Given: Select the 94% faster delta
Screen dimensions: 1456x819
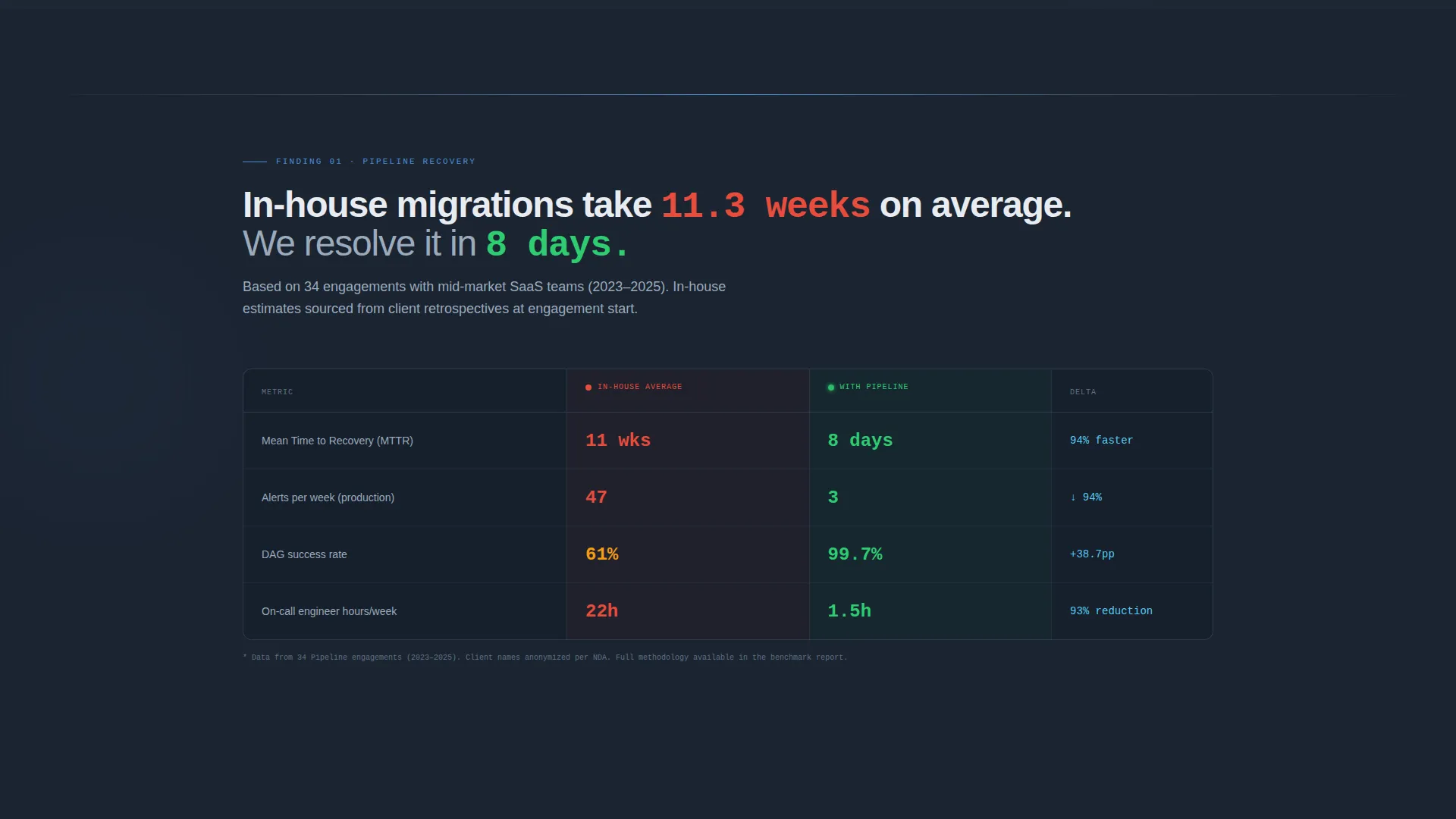Looking at the screenshot, I should coord(1101,441).
